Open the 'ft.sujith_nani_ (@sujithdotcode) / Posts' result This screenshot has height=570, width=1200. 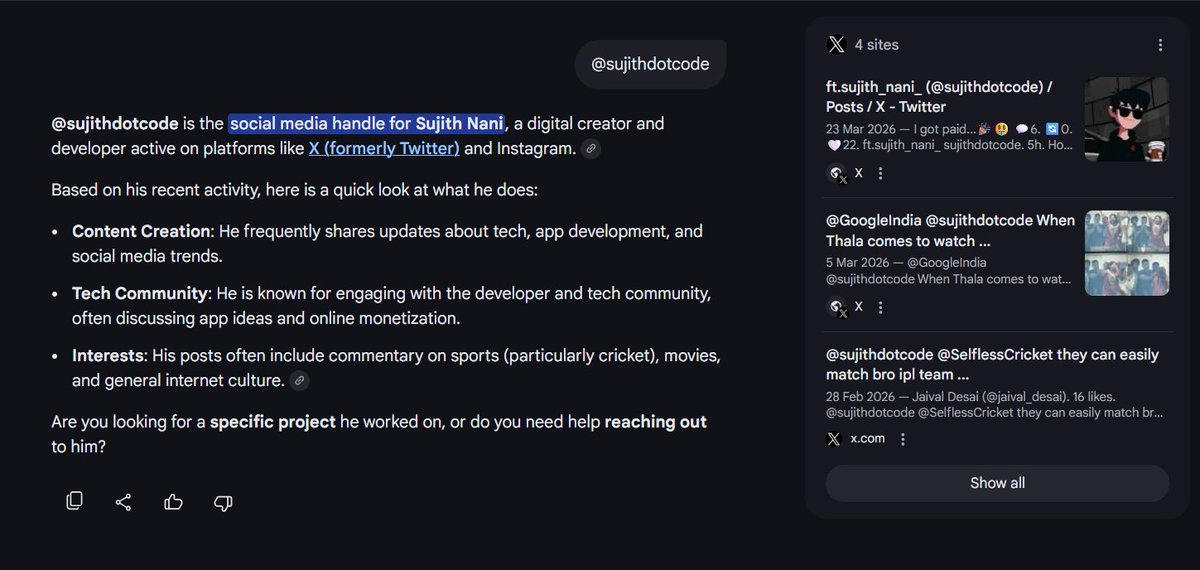[x=938, y=97]
